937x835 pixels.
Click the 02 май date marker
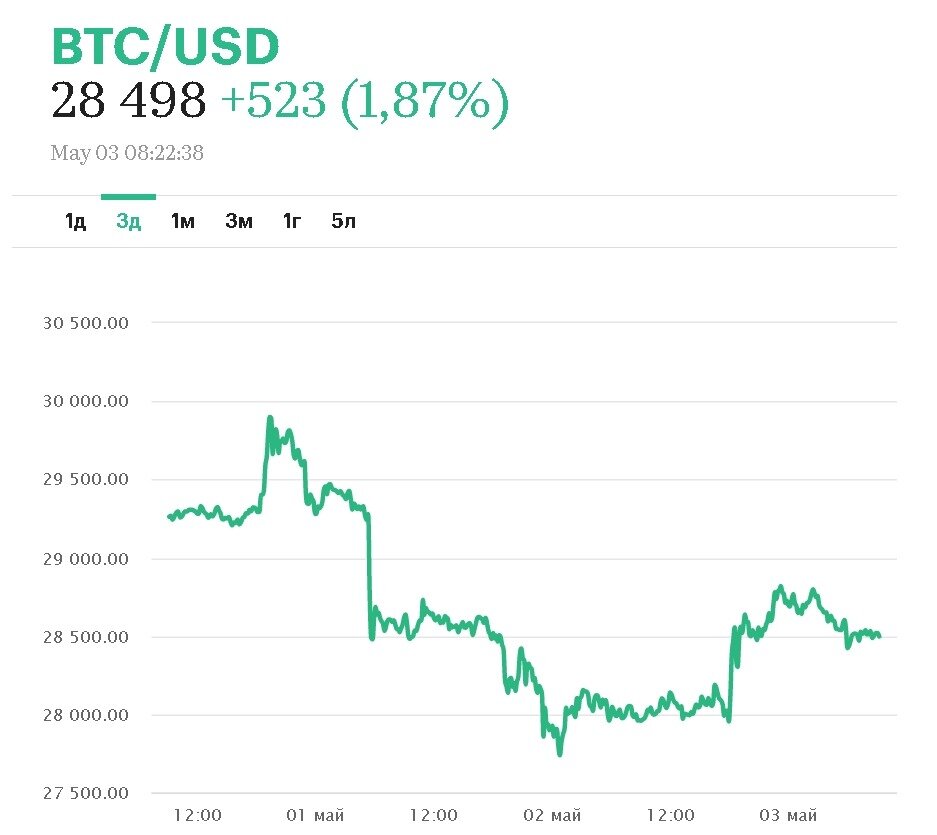pyautogui.click(x=552, y=815)
